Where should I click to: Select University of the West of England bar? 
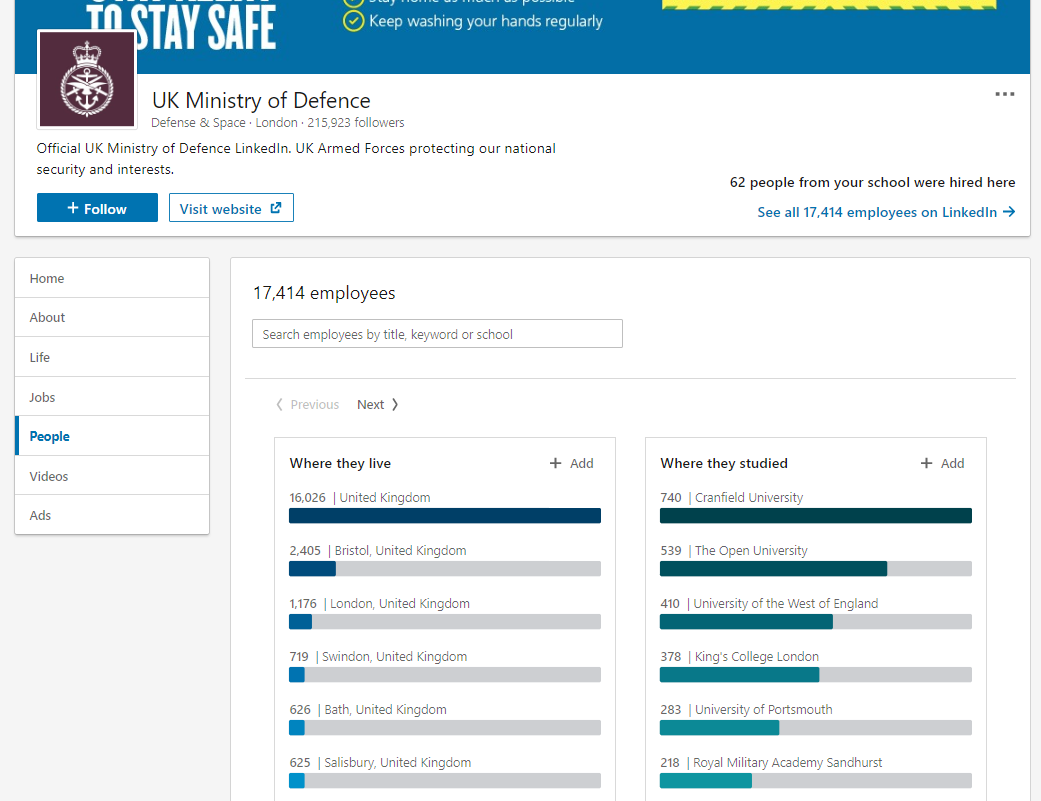pos(816,622)
